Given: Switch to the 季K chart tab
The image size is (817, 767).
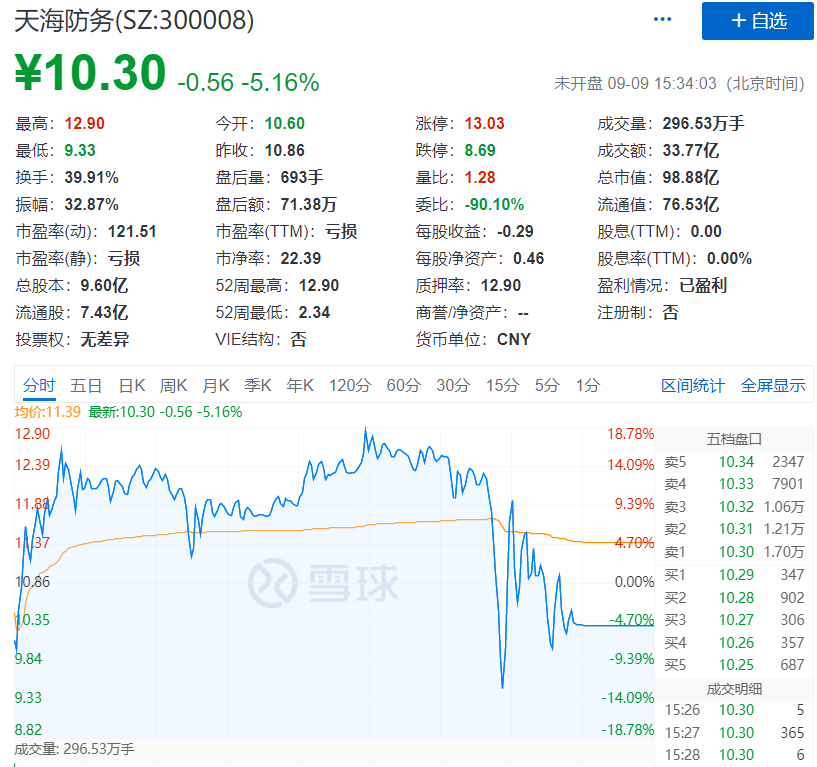Looking at the screenshot, I should 258,386.
